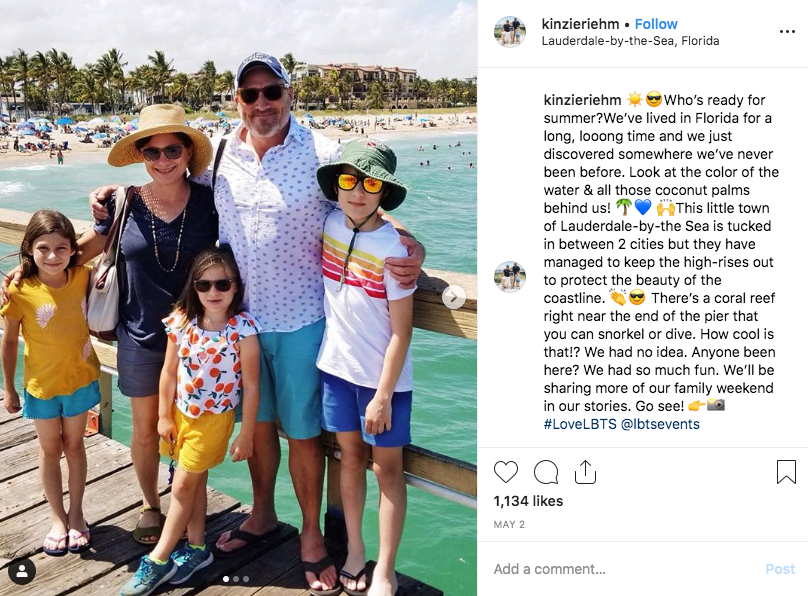This screenshot has width=808, height=596.
Task: Click the share post icon
Action: point(585,471)
